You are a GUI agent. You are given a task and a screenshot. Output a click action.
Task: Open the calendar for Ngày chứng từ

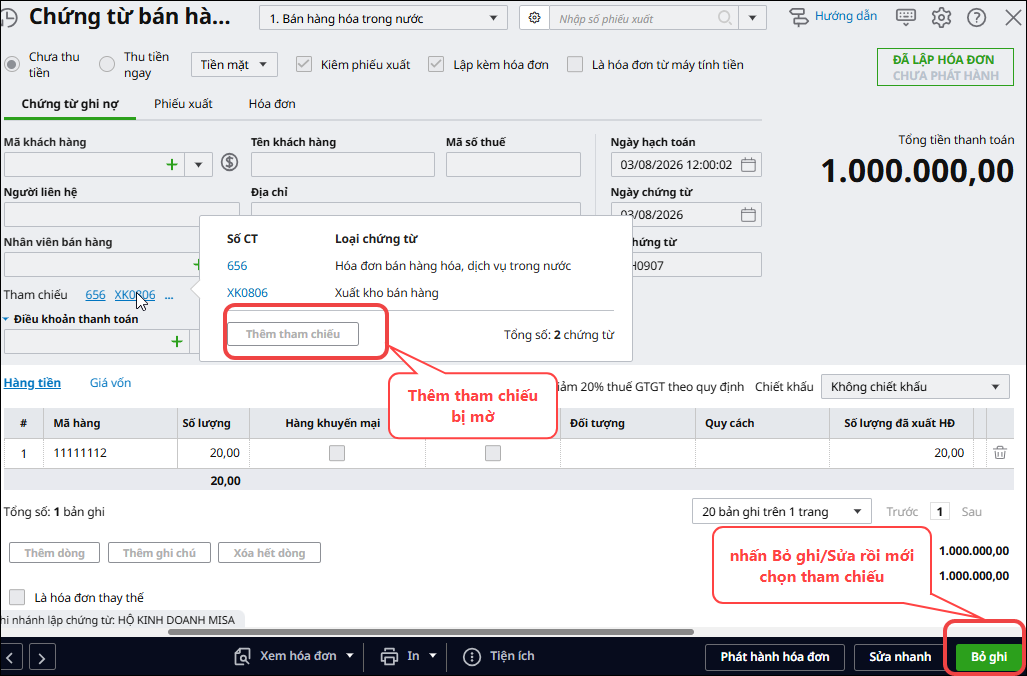click(x=748, y=214)
